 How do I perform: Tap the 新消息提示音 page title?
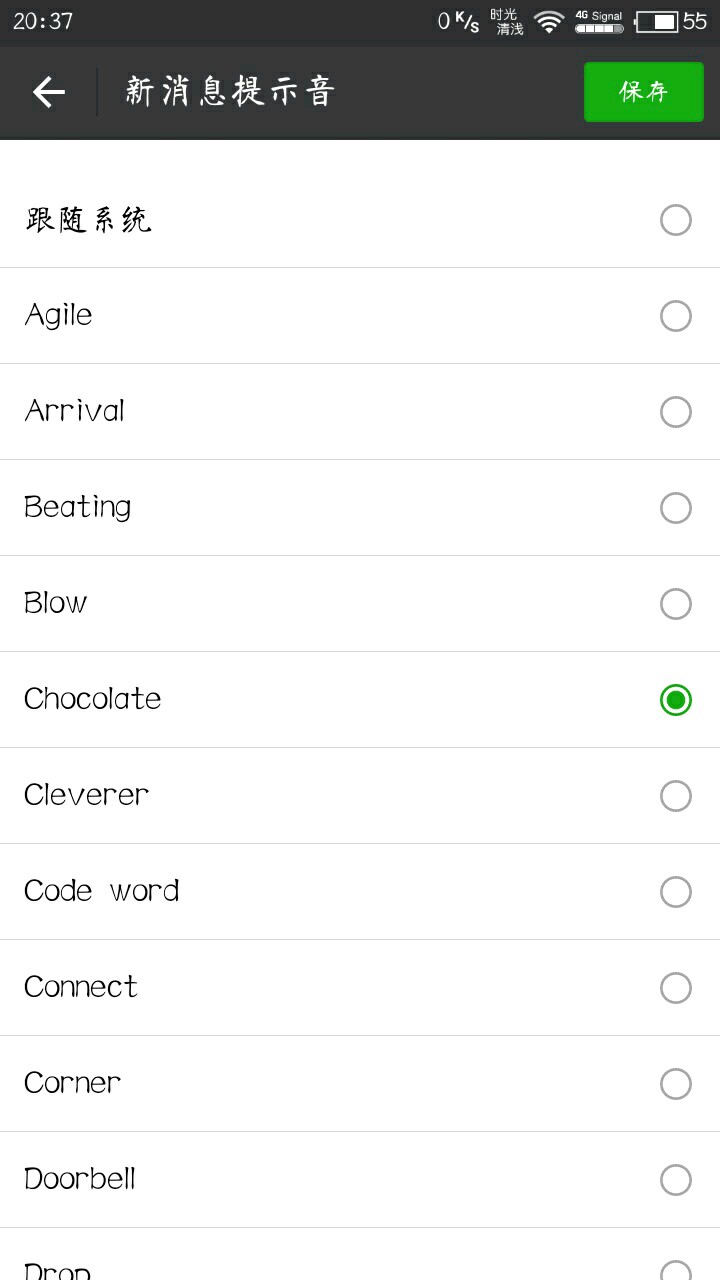229,92
